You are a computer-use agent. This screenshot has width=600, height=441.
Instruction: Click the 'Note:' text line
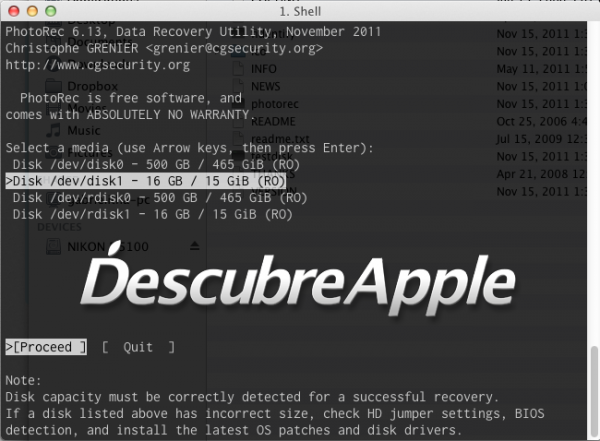23,381
